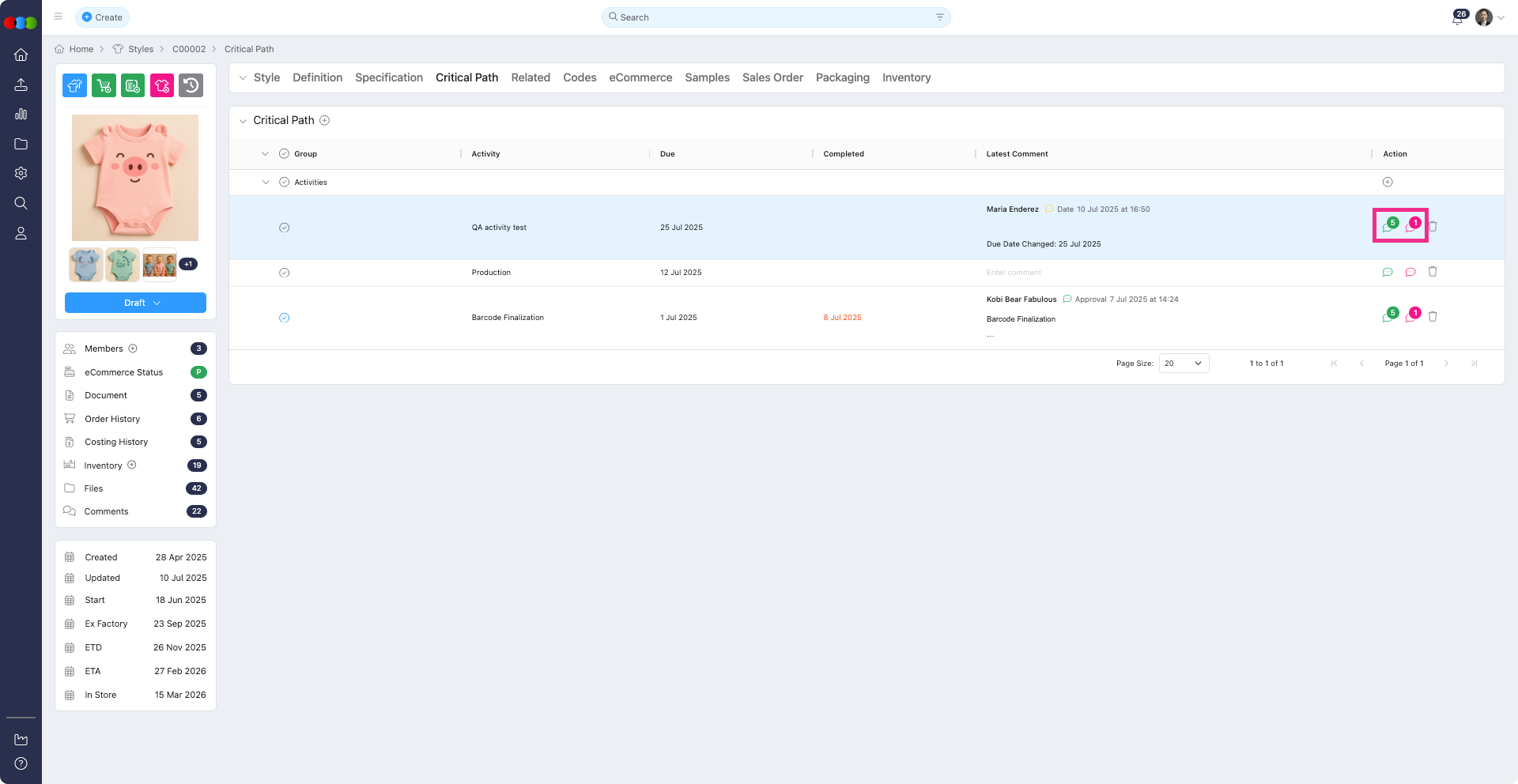1518x784 pixels.
Task: Click the notifications bell icon
Action: click(x=1457, y=19)
